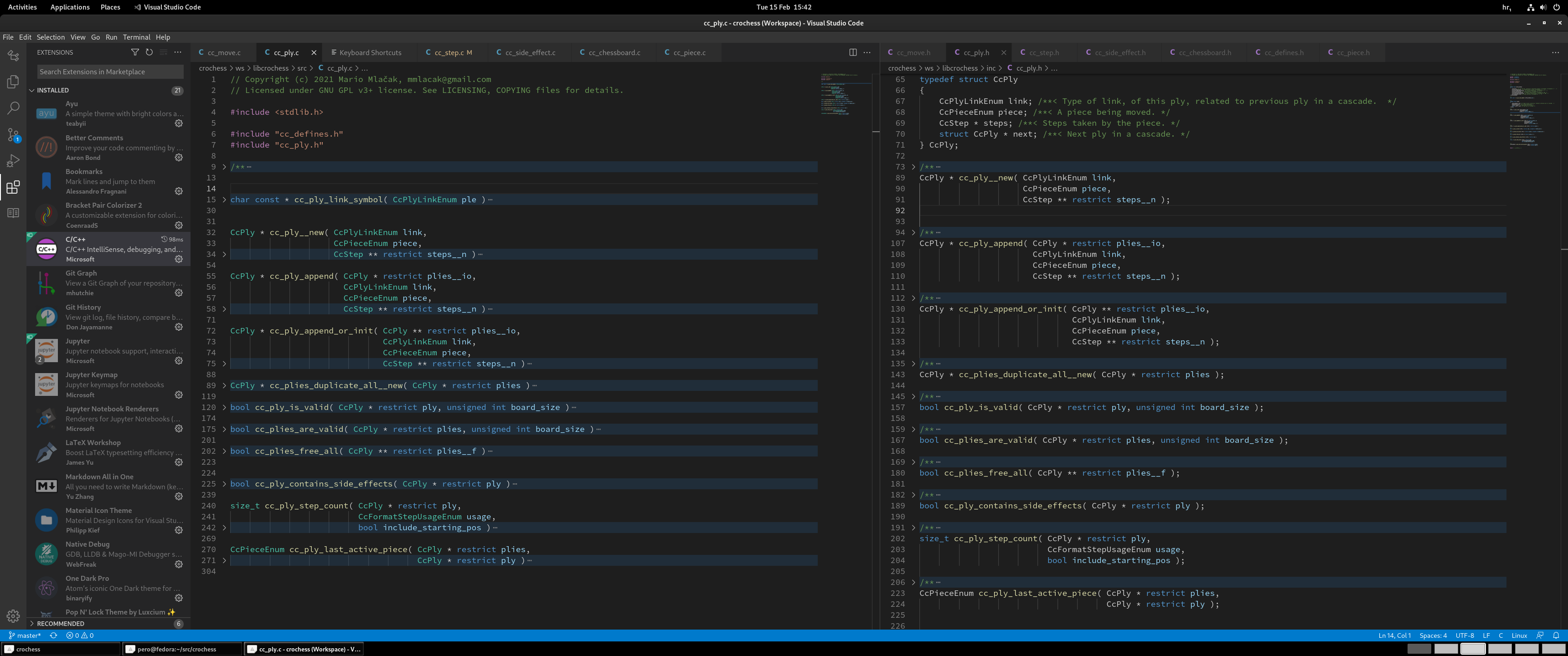The image size is (1568, 656).
Task: Open the Run and Debug view
Action: pos(13,161)
